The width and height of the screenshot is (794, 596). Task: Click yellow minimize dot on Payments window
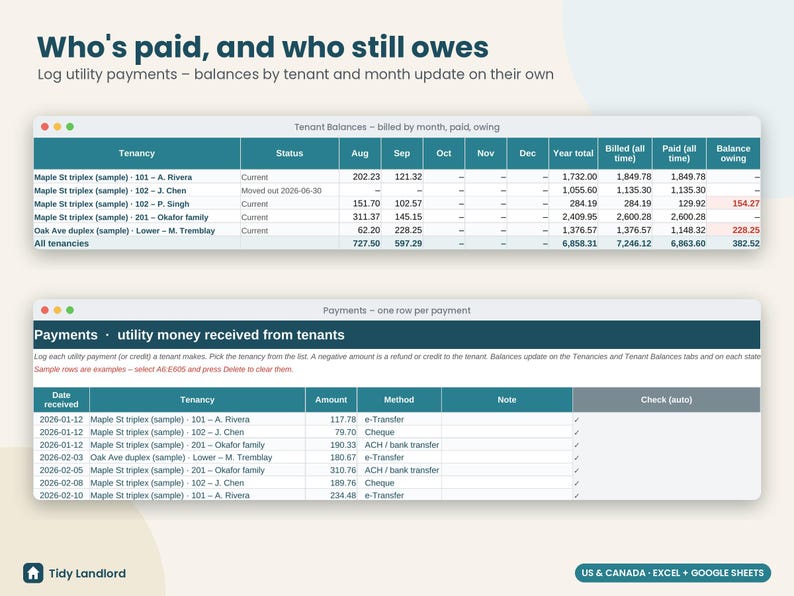tap(57, 310)
